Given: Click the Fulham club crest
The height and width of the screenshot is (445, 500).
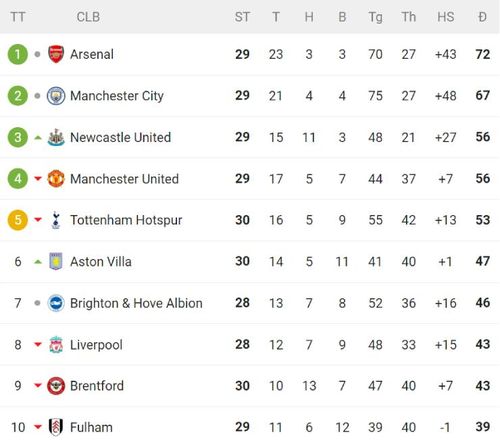Looking at the screenshot, I should (56, 427).
